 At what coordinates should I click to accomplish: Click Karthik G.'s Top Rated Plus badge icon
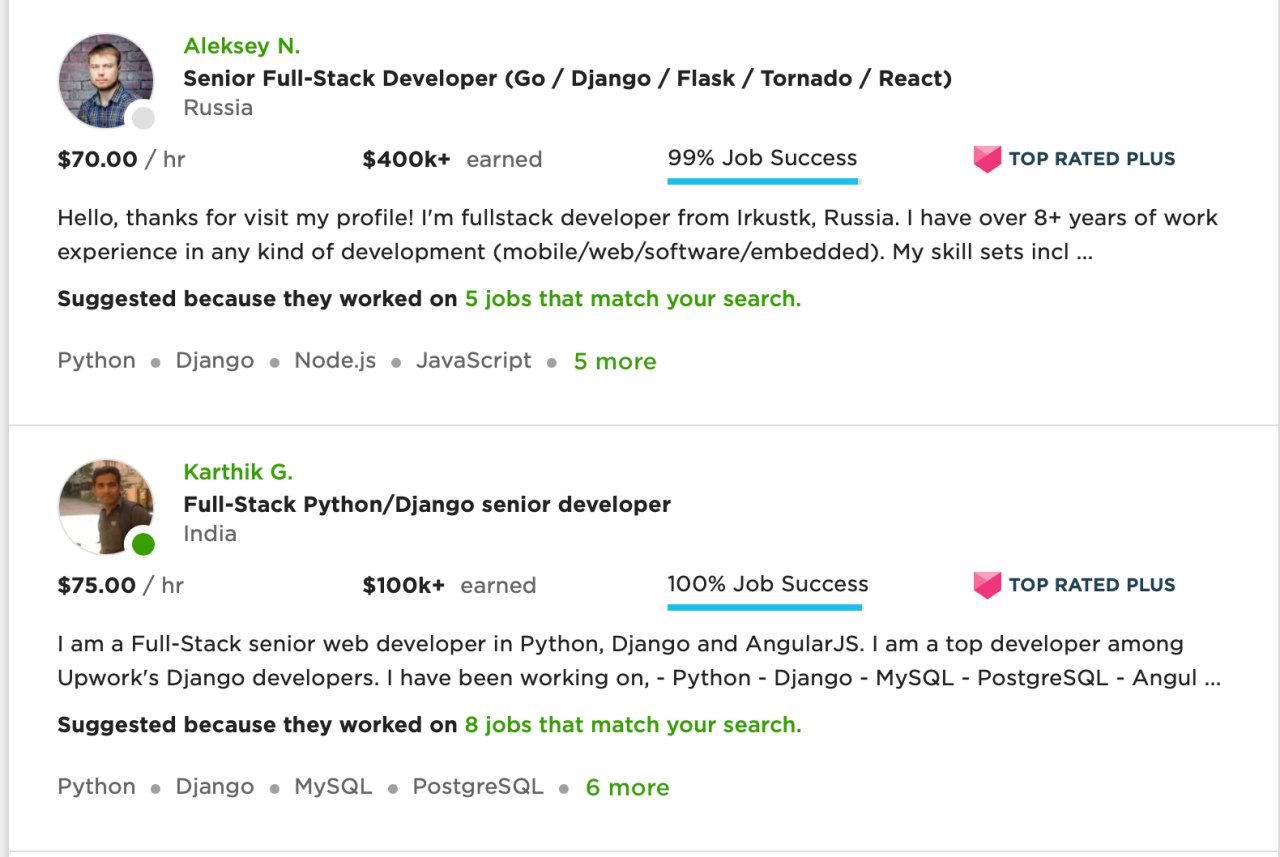(987, 585)
